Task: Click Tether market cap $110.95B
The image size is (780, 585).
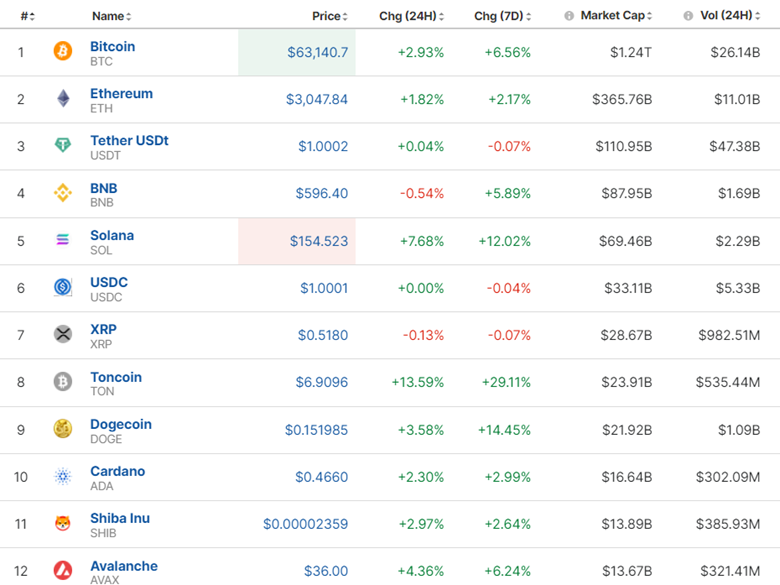Action: coord(624,146)
